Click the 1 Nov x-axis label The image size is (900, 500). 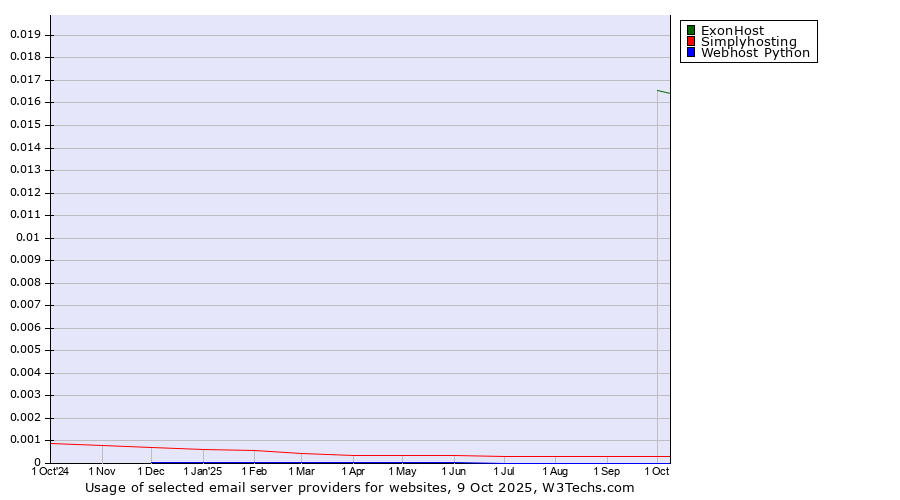click(x=102, y=471)
